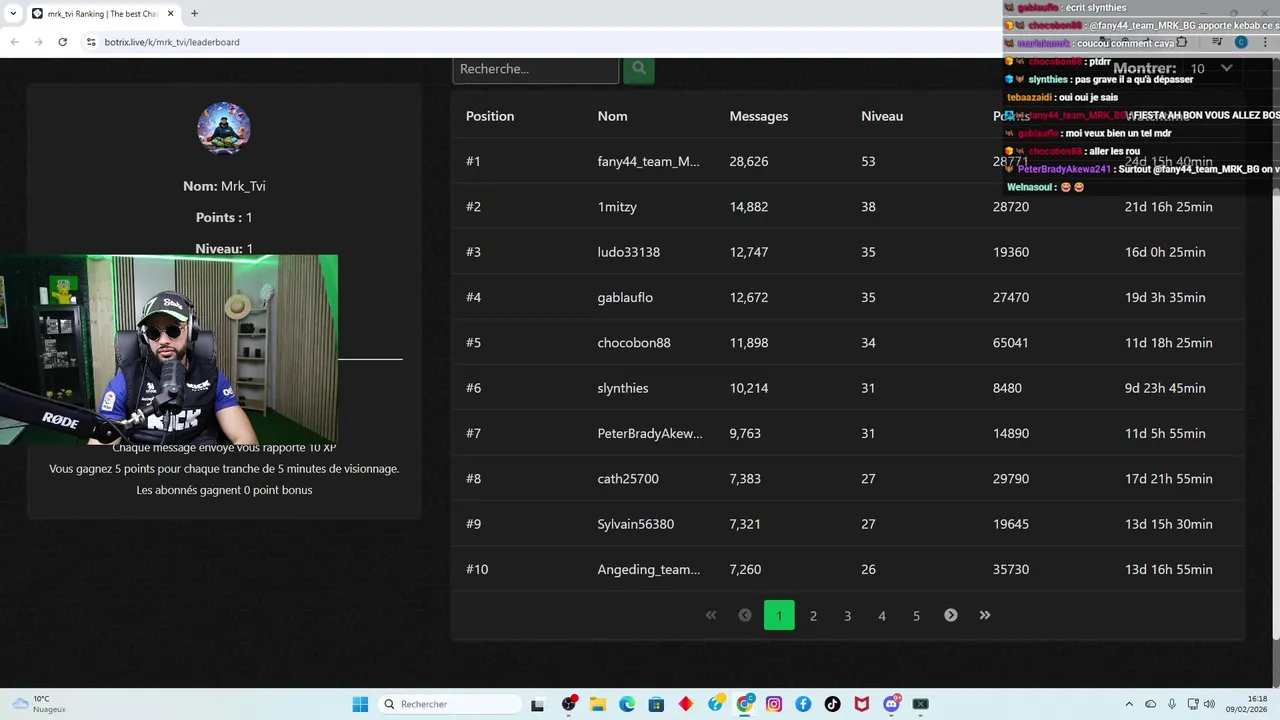The height and width of the screenshot is (720, 1280).
Task: Click the Position column header
Action: pyautogui.click(x=490, y=116)
